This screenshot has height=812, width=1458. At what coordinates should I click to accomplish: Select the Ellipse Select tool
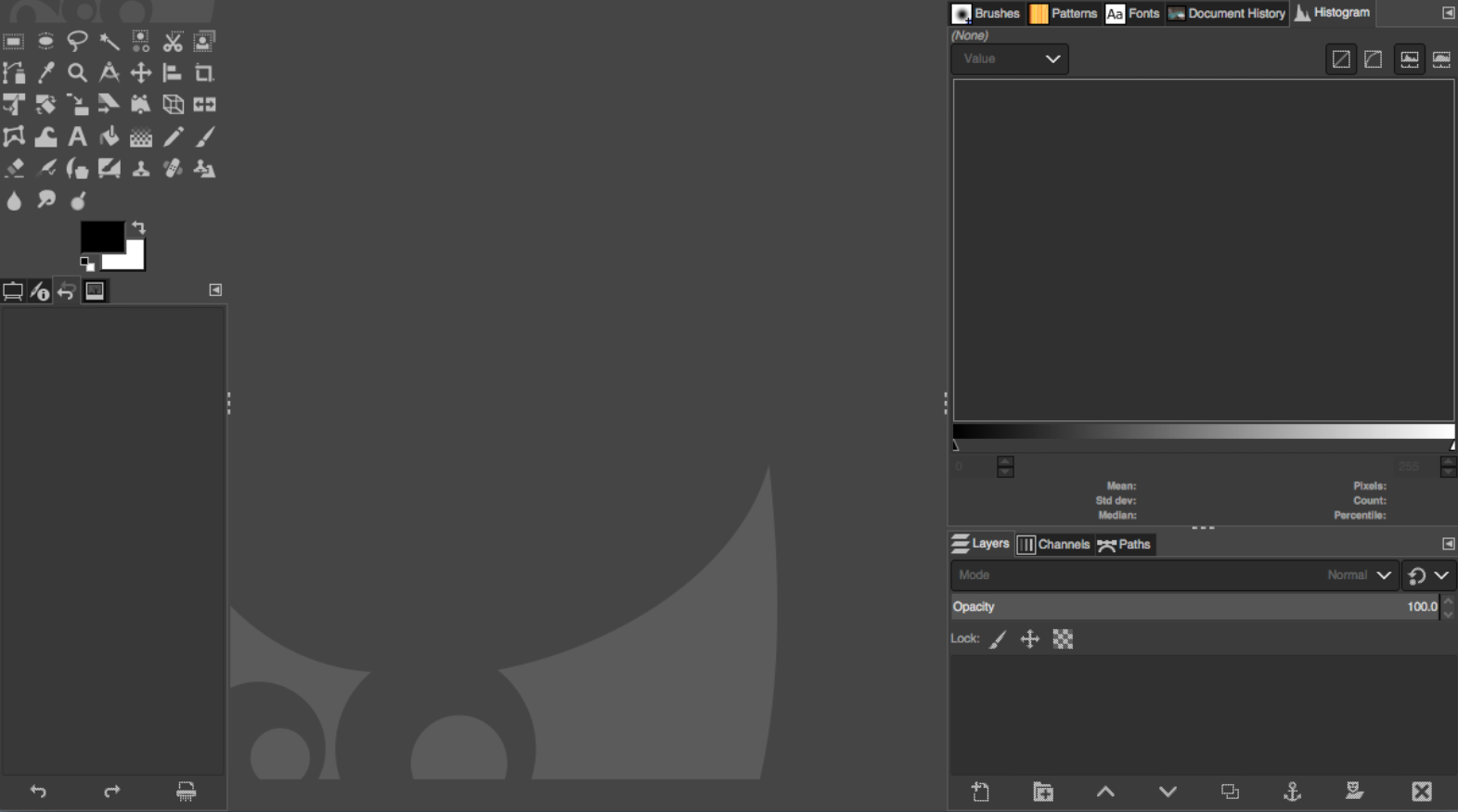click(45, 42)
